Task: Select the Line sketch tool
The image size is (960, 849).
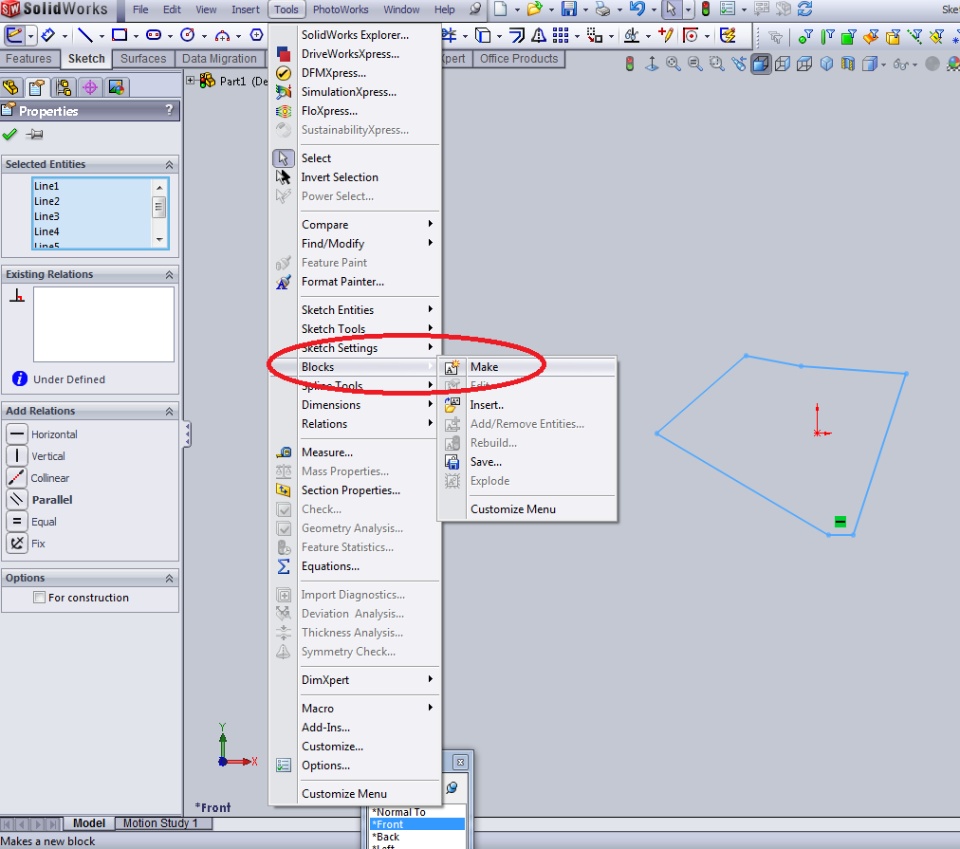Action: point(85,36)
